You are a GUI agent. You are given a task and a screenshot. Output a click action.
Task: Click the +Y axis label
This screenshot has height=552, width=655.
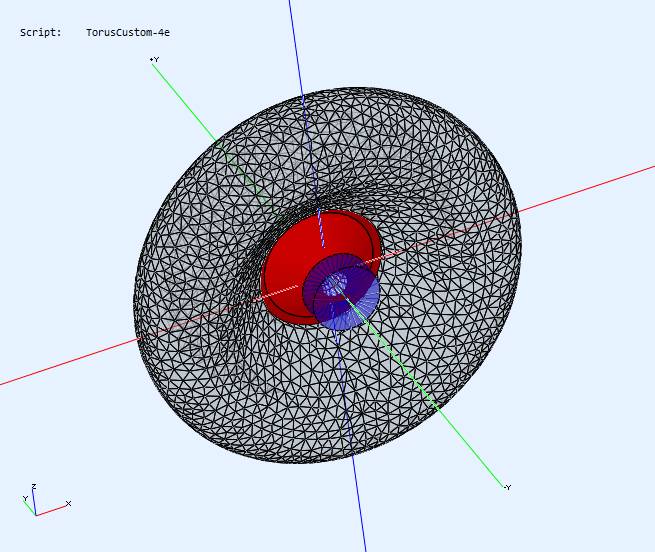pyautogui.click(x=154, y=60)
